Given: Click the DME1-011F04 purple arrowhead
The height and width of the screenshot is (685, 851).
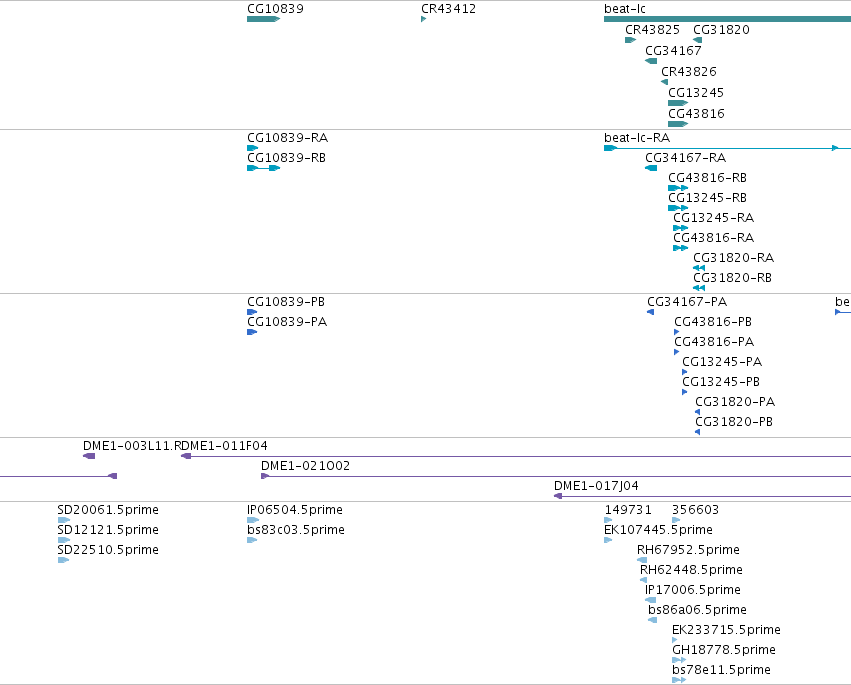Looking at the screenshot, I should tap(186, 456).
